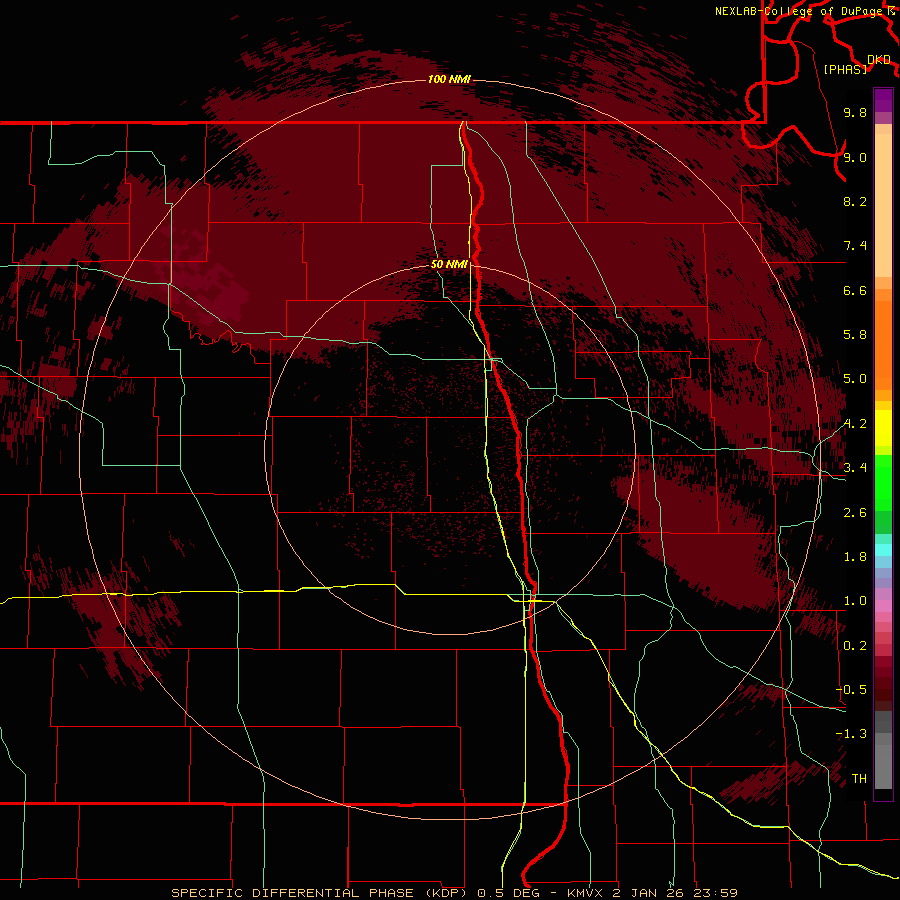The image size is (900, 900).
Task: Pick the dark purple segment of color bar
Action: 883,100
